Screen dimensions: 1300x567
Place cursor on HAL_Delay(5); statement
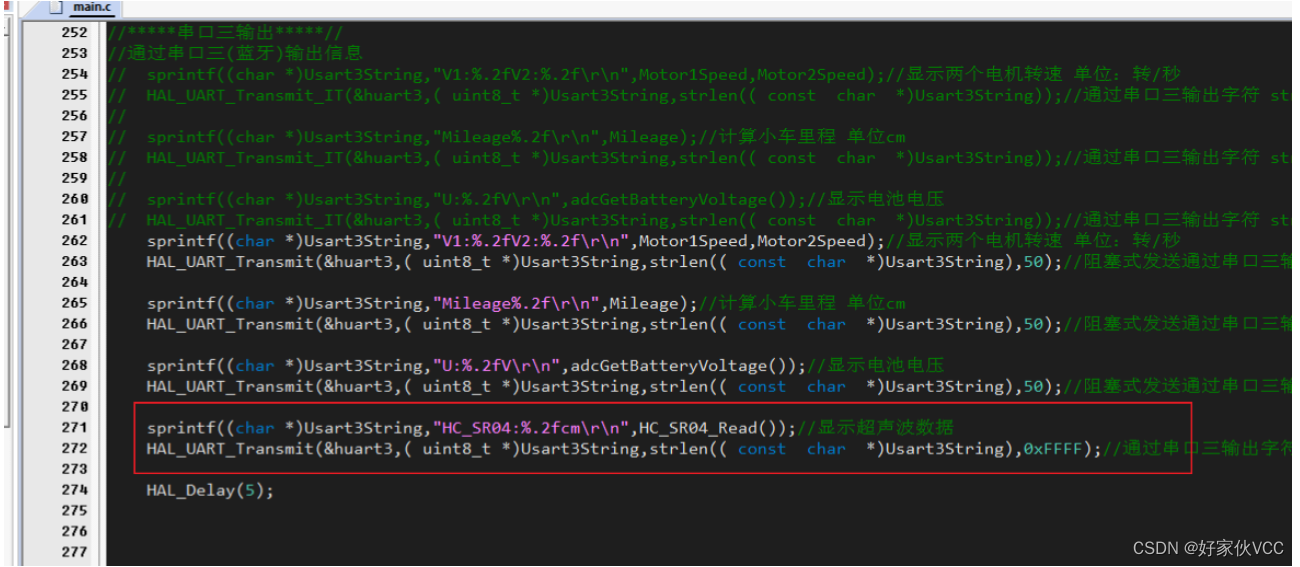209,491
